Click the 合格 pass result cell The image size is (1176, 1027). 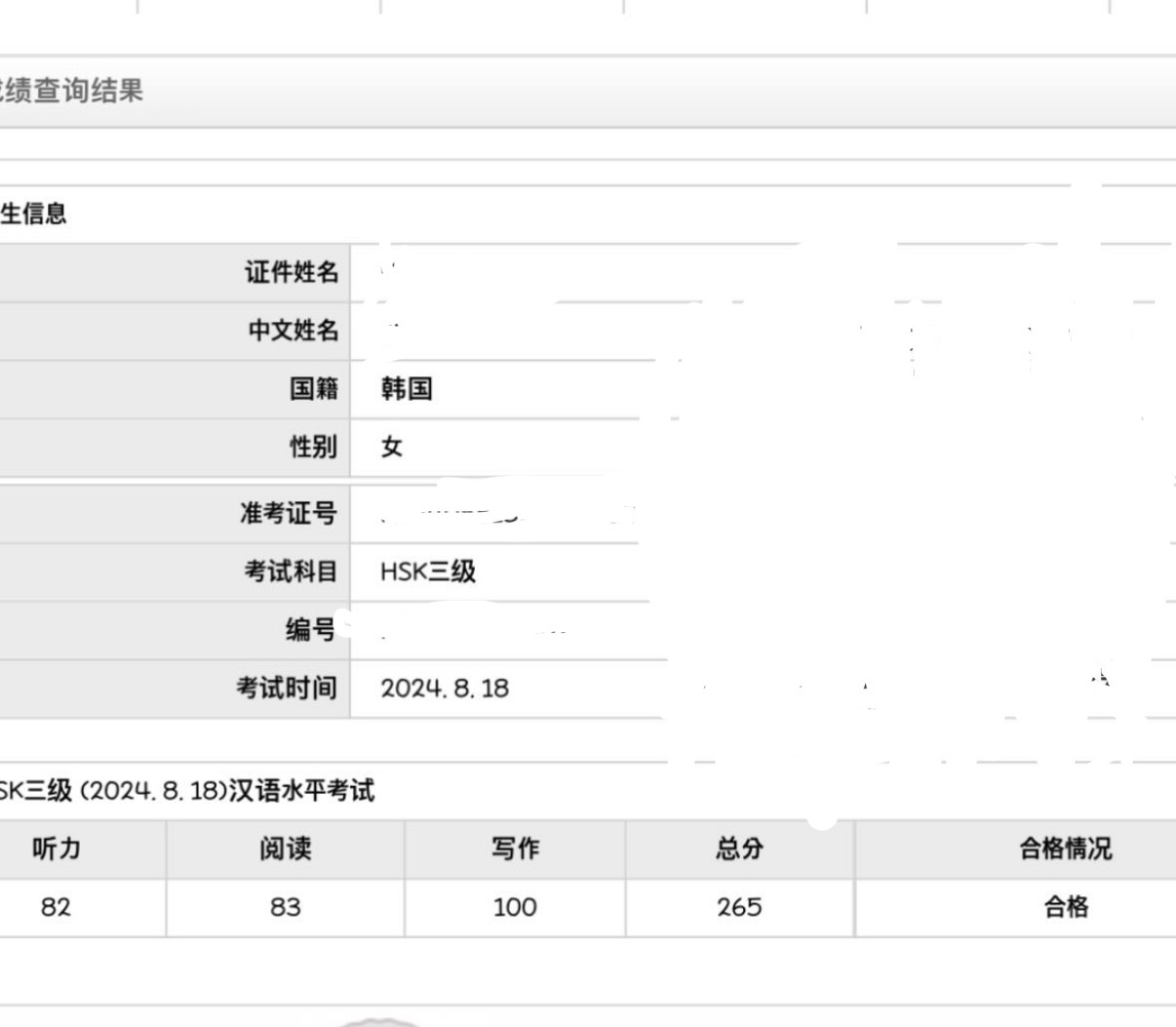tap(1065, 908)
